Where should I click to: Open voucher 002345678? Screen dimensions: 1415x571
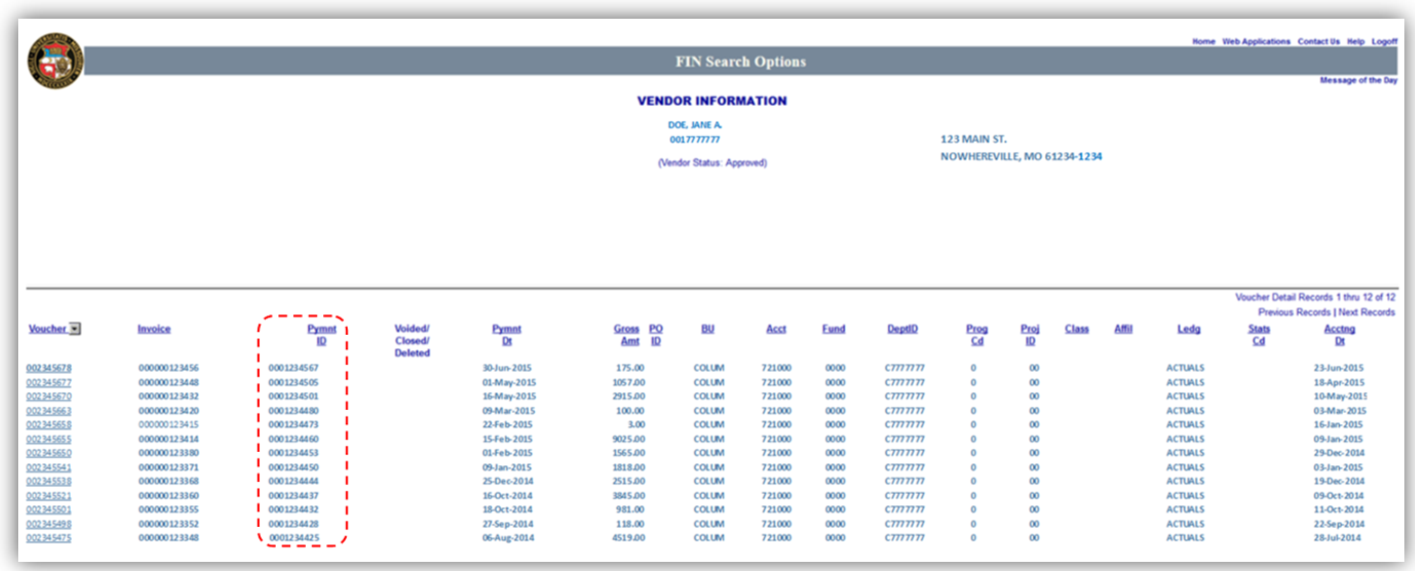pyautogui.click(x=49, y=368)
